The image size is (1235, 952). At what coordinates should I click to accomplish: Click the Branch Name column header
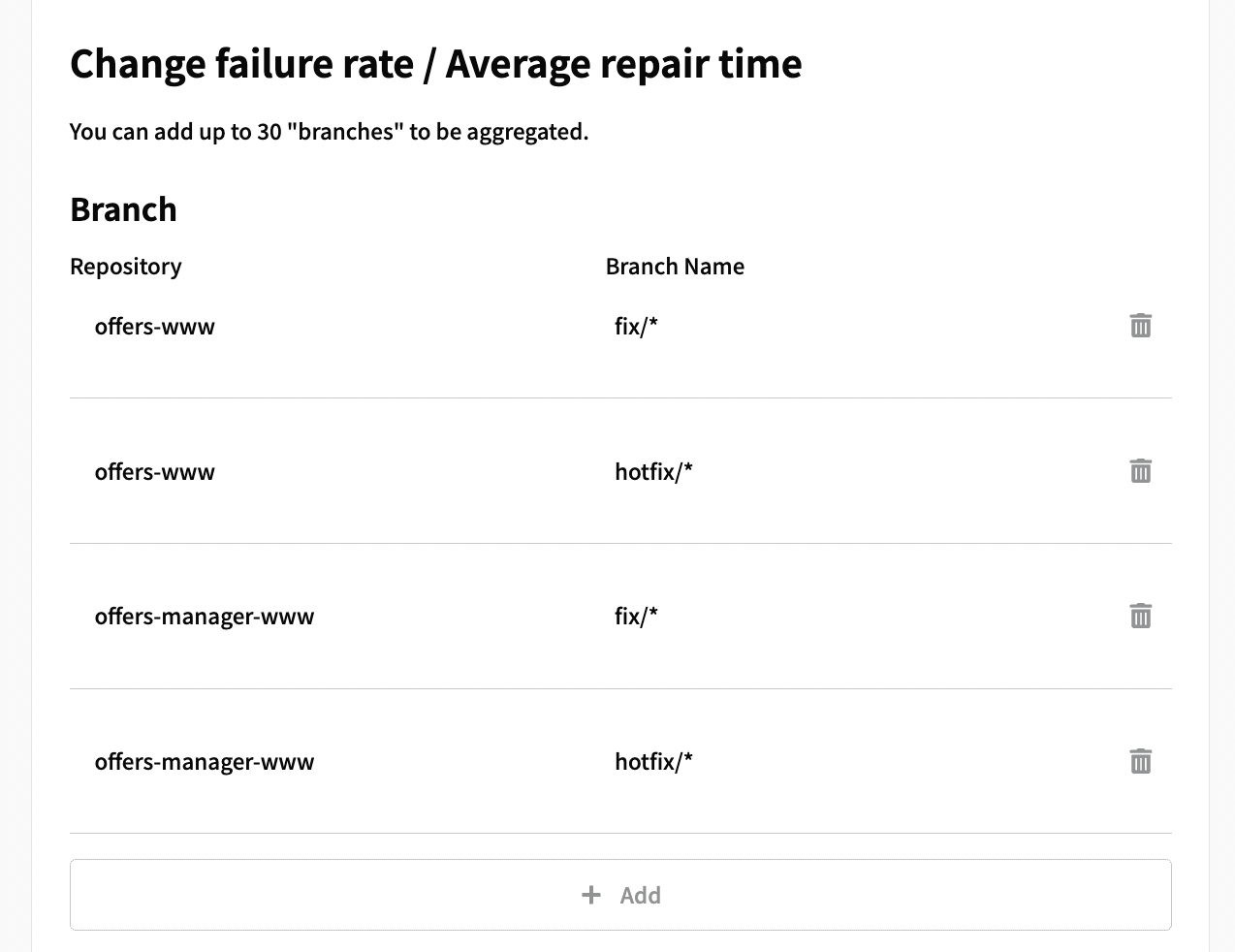(x=675, y=267)
